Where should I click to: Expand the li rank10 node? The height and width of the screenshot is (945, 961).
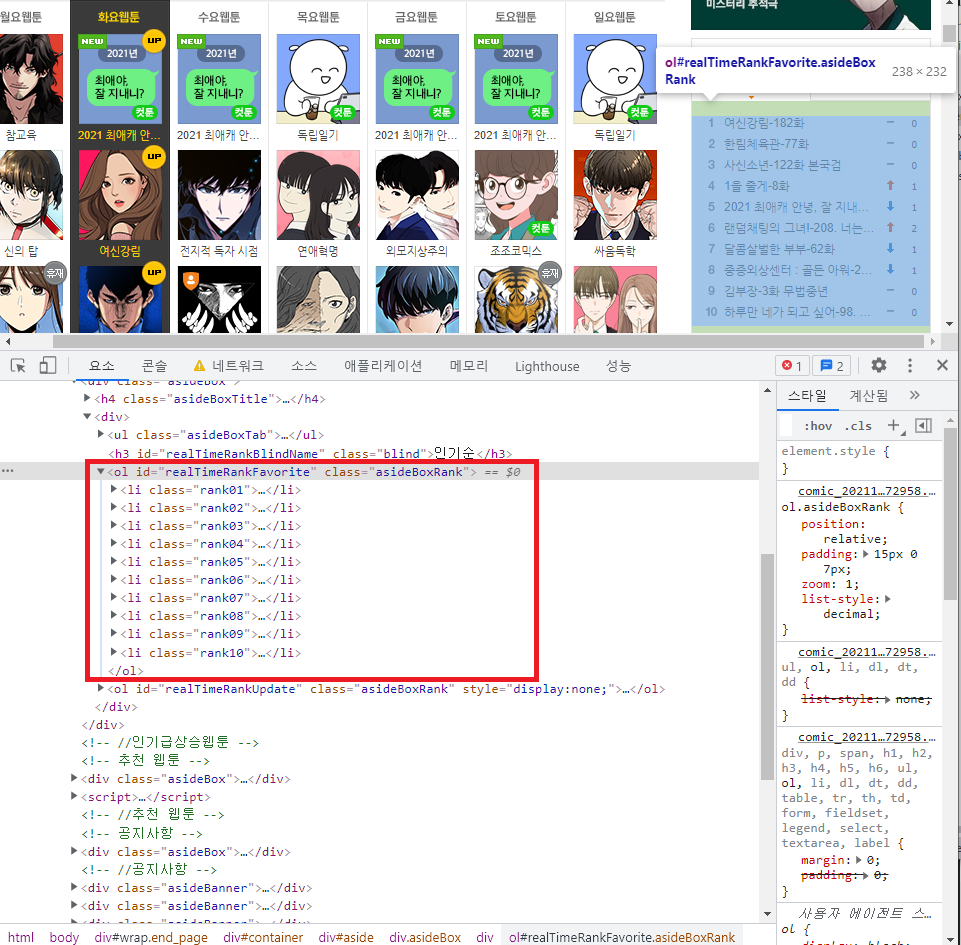113,652
